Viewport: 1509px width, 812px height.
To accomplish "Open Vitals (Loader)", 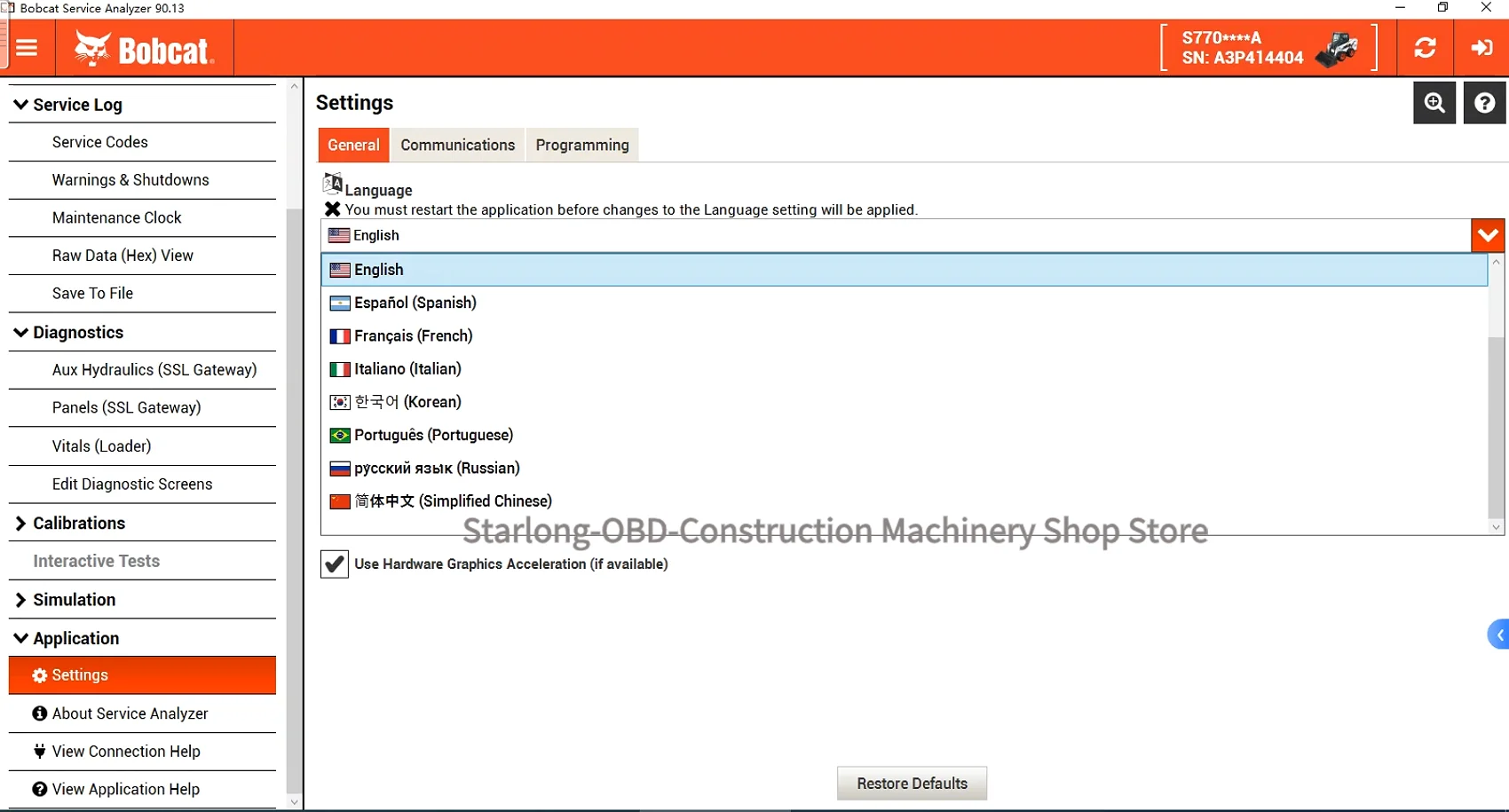I will click(142, 446).
